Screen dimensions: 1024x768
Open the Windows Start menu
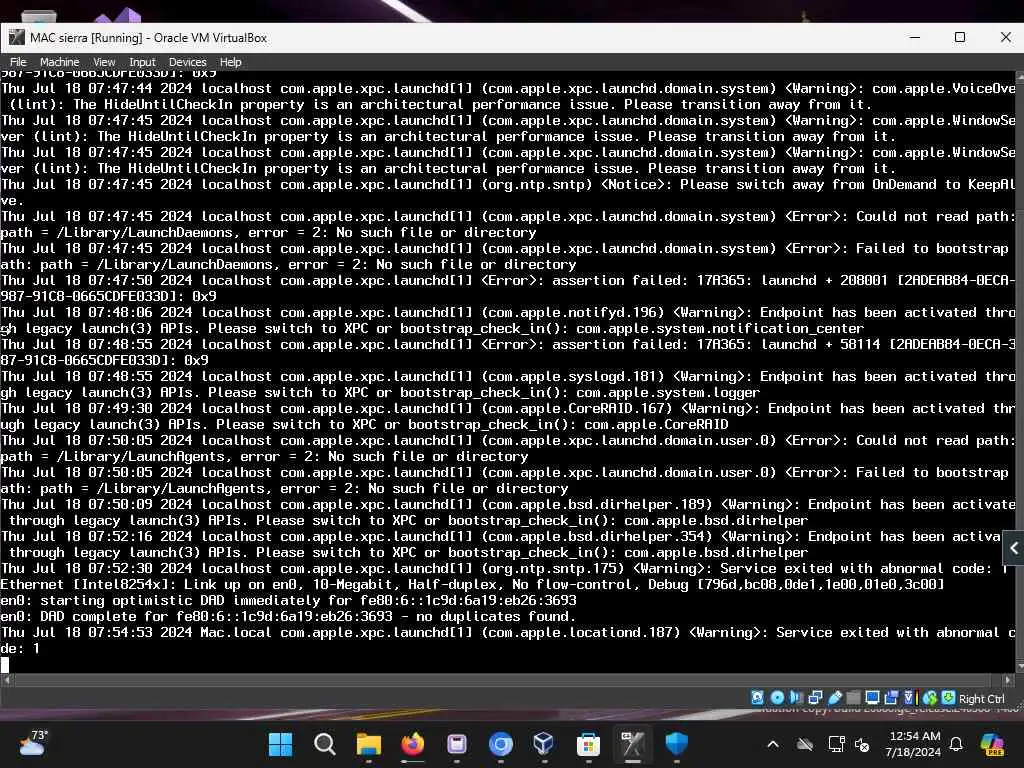point(281,744)
